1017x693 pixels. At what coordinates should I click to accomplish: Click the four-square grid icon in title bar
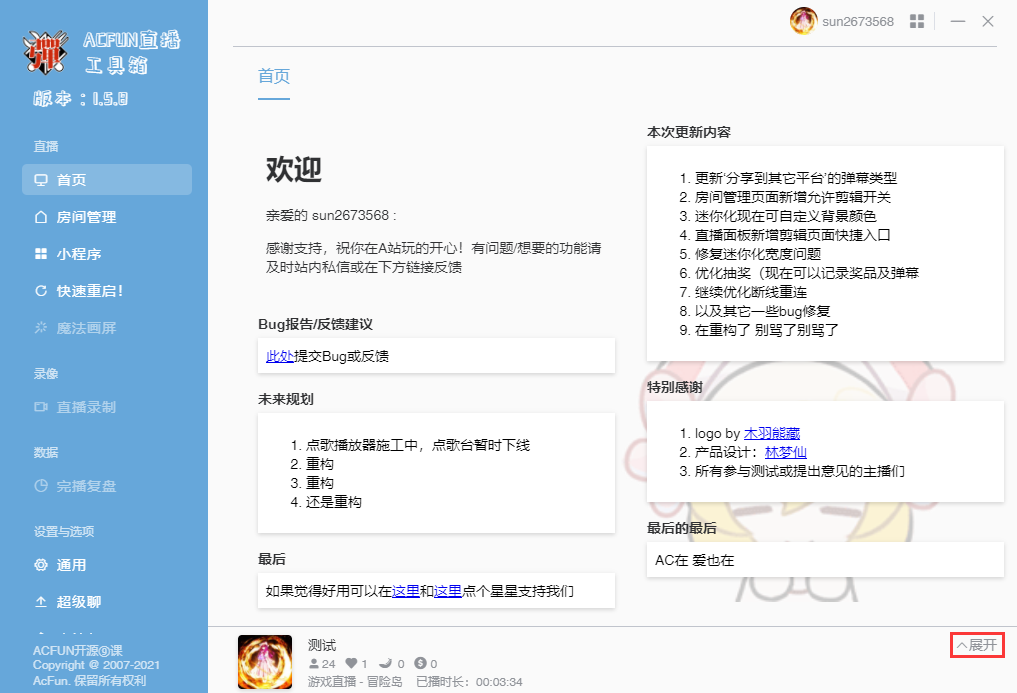click(917, 21)
